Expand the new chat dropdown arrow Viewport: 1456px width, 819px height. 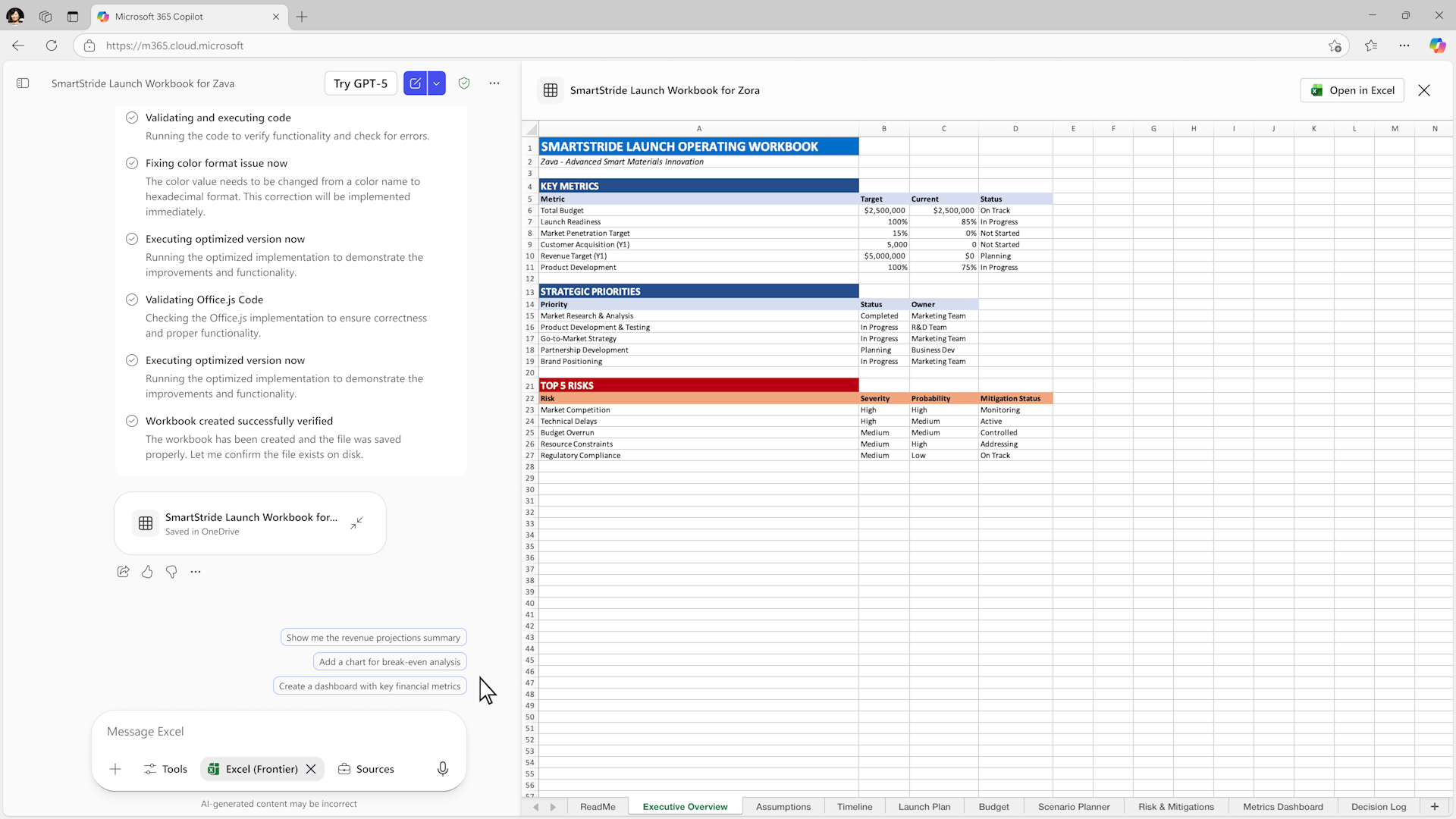tap(437, 83)
